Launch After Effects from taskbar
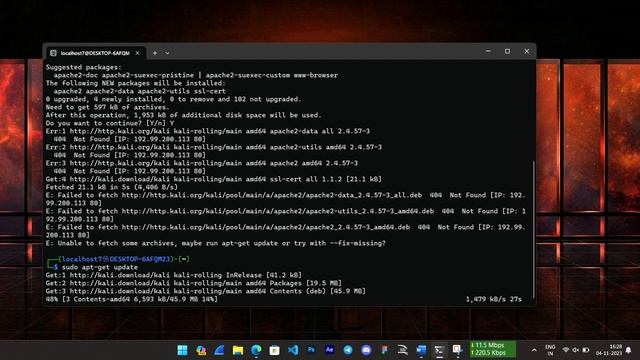The height and width of the screenshot is (360, 640). (x=329, y=350)
